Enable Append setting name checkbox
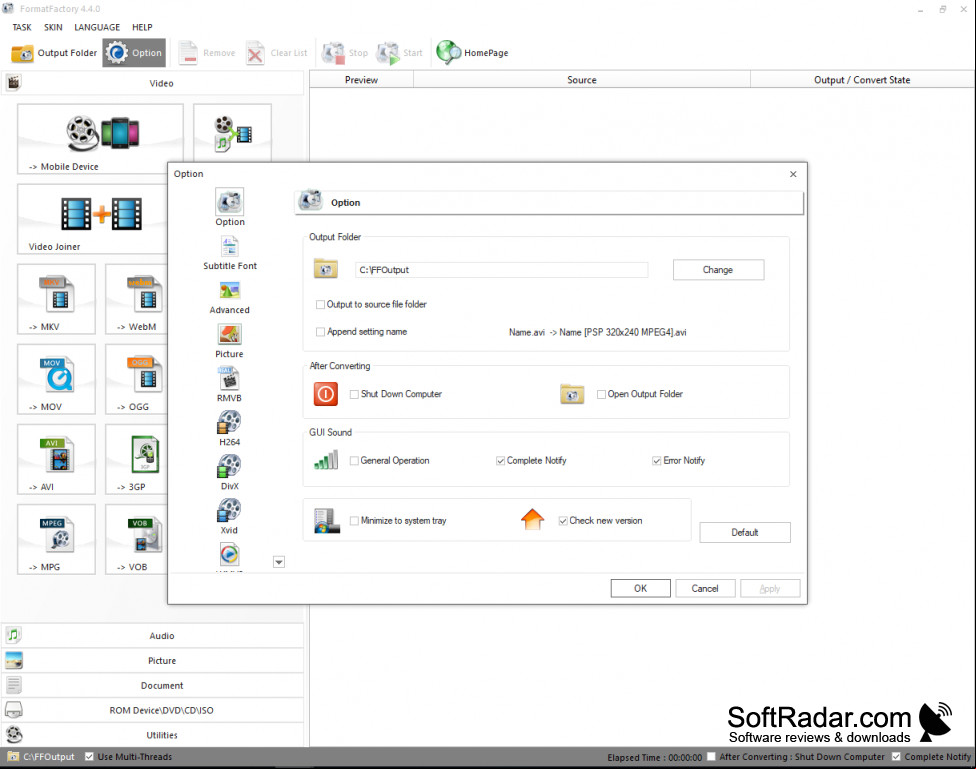 (x=321, y=332)
